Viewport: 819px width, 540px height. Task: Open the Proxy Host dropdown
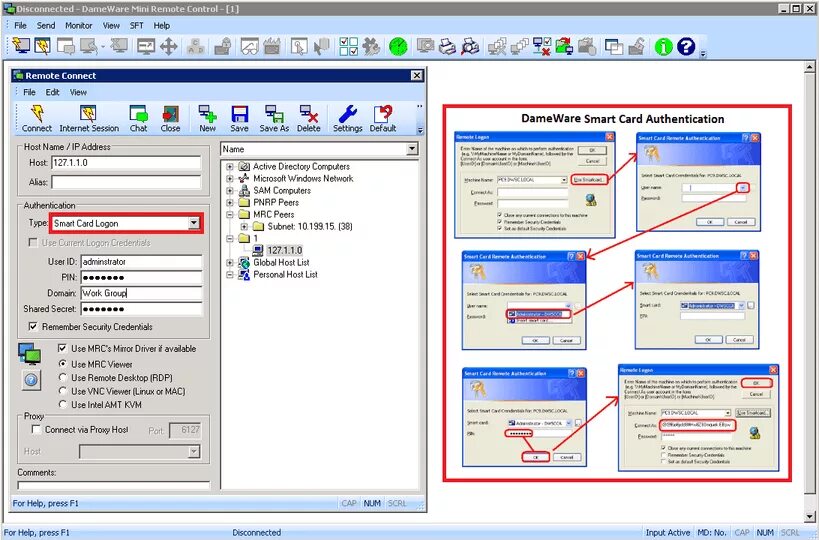point(194,451)
